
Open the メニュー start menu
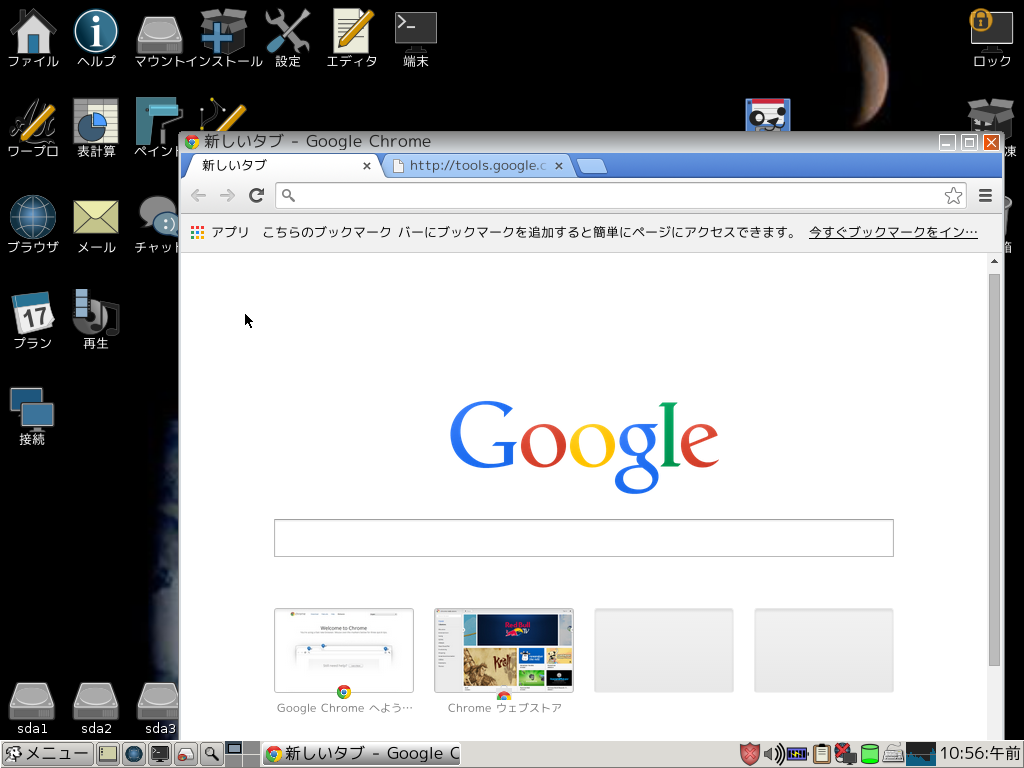pos(46,754)
